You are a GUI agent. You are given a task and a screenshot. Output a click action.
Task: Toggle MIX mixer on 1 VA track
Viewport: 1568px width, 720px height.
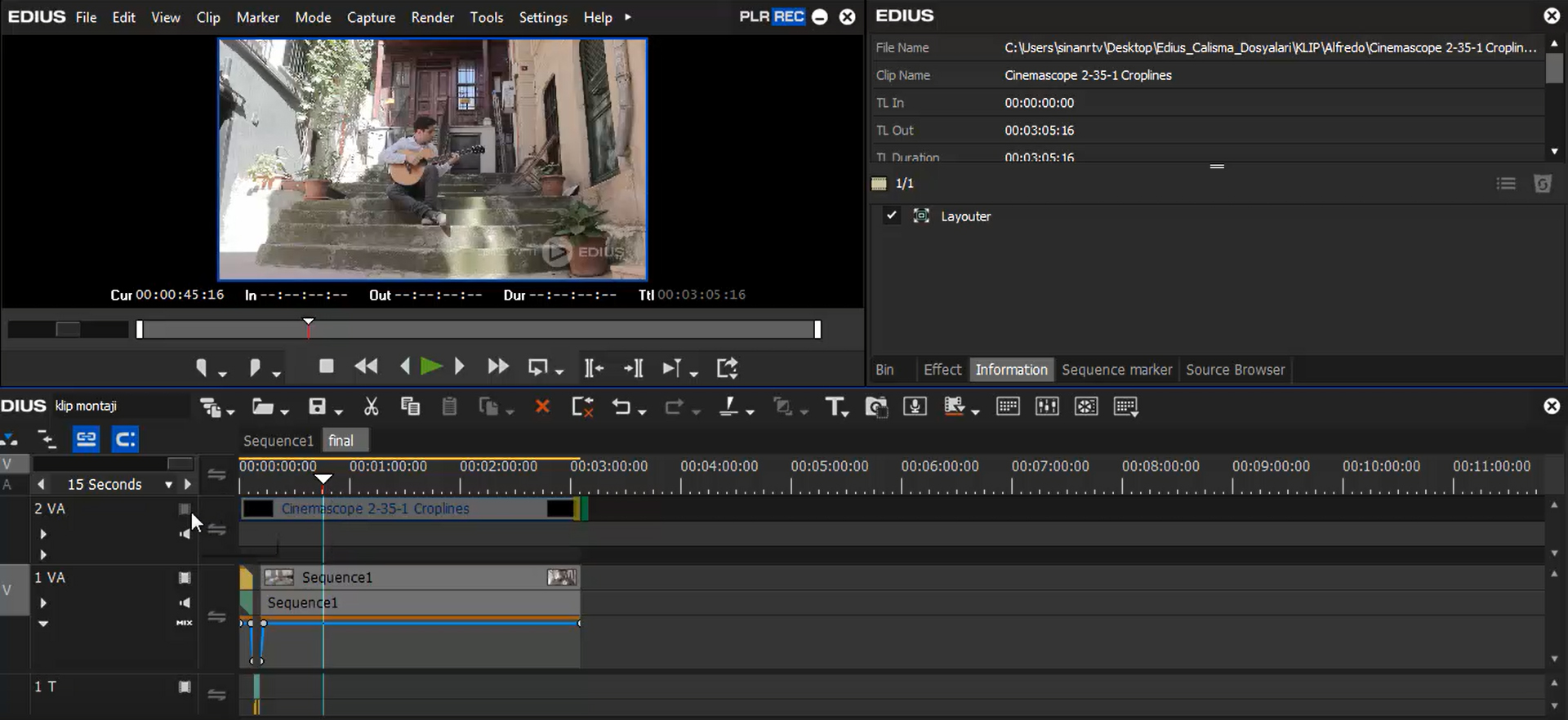[x=185, y=623]
